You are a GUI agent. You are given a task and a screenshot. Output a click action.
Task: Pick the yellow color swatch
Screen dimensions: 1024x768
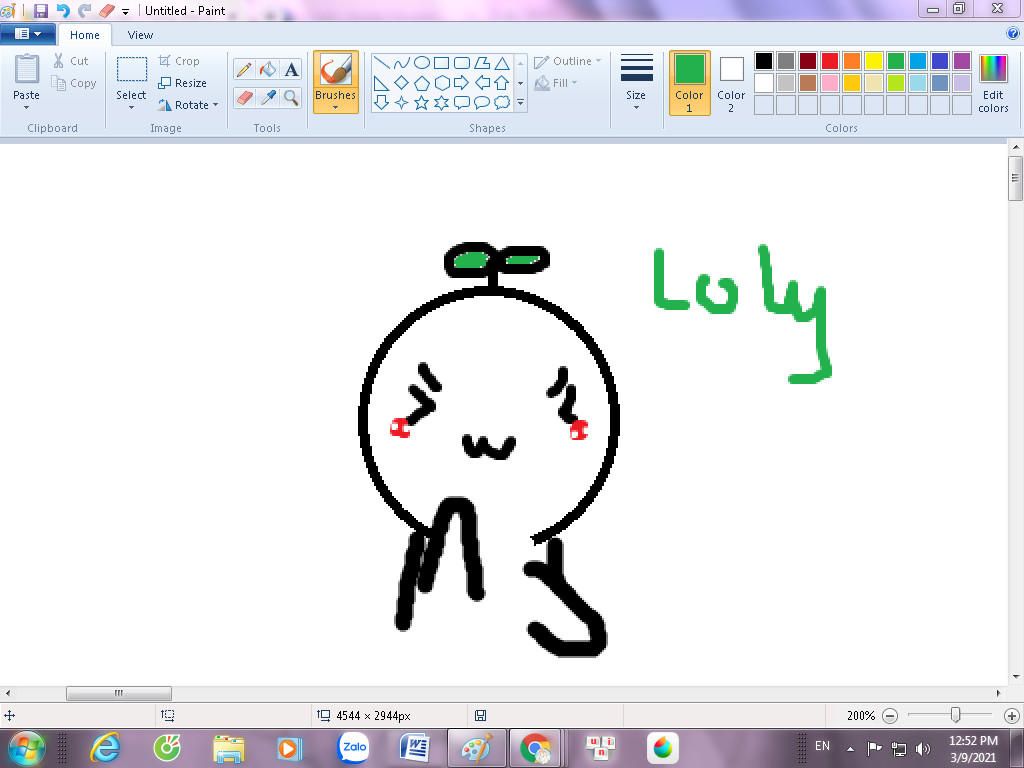[x=874, y=61]
